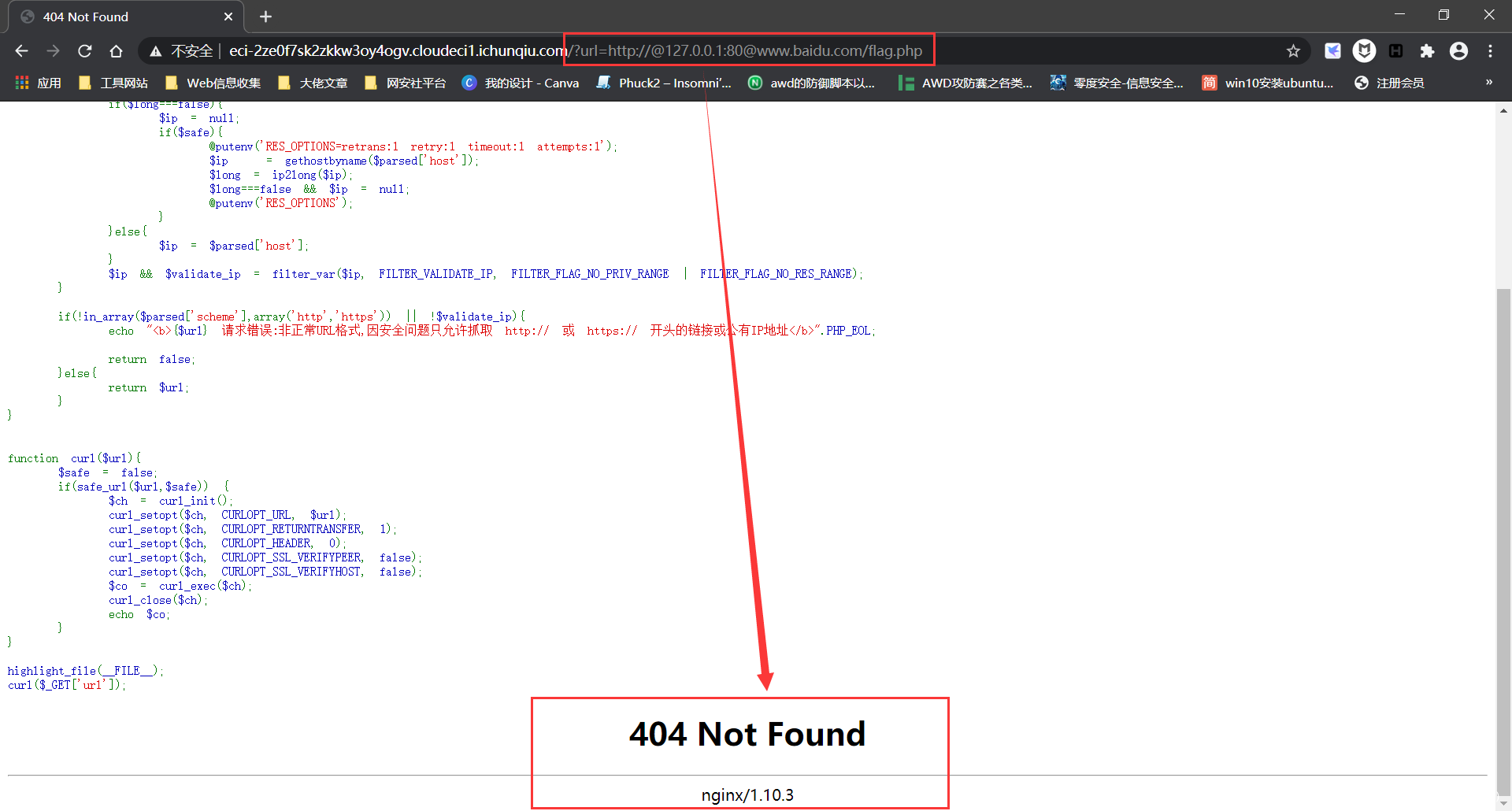Open the Extensions puzzle icon
This screenshot has width=1512, height=811.
[1427, 51]
